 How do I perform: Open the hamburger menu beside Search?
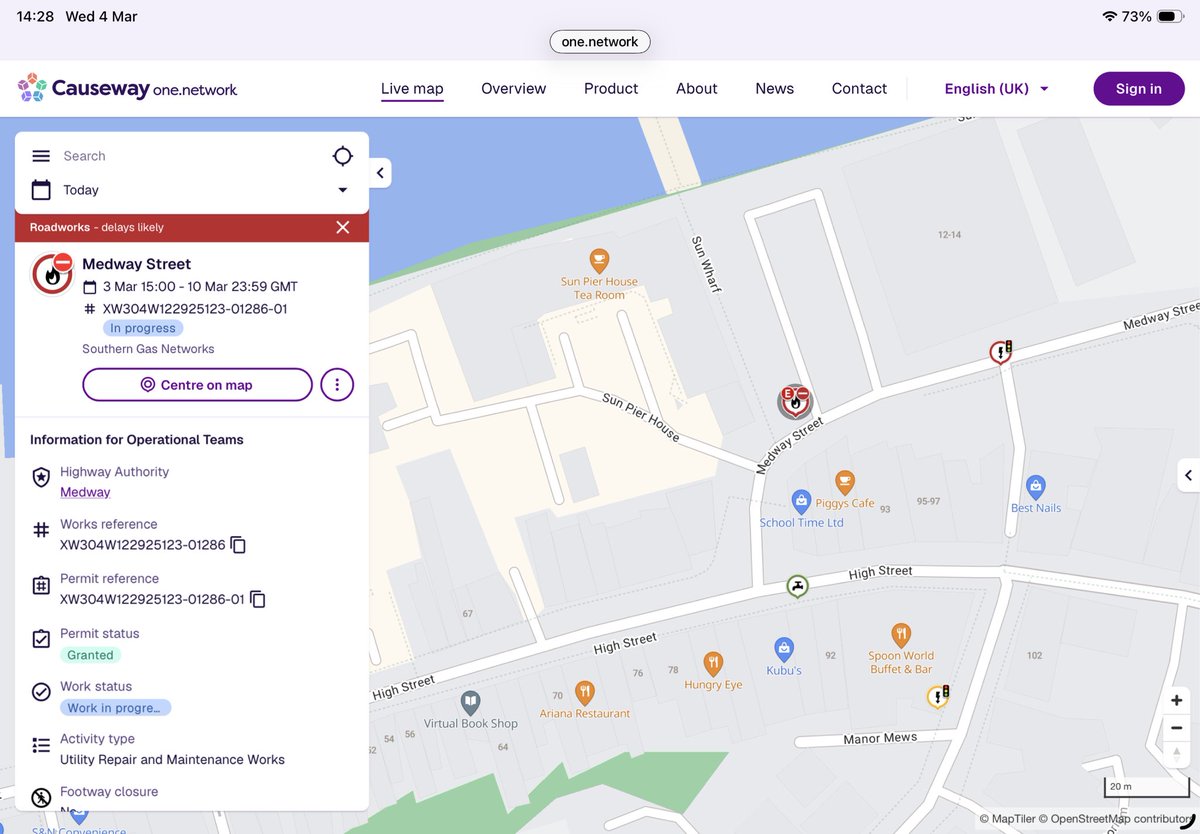pyautogui.click(x=41, y=156)
